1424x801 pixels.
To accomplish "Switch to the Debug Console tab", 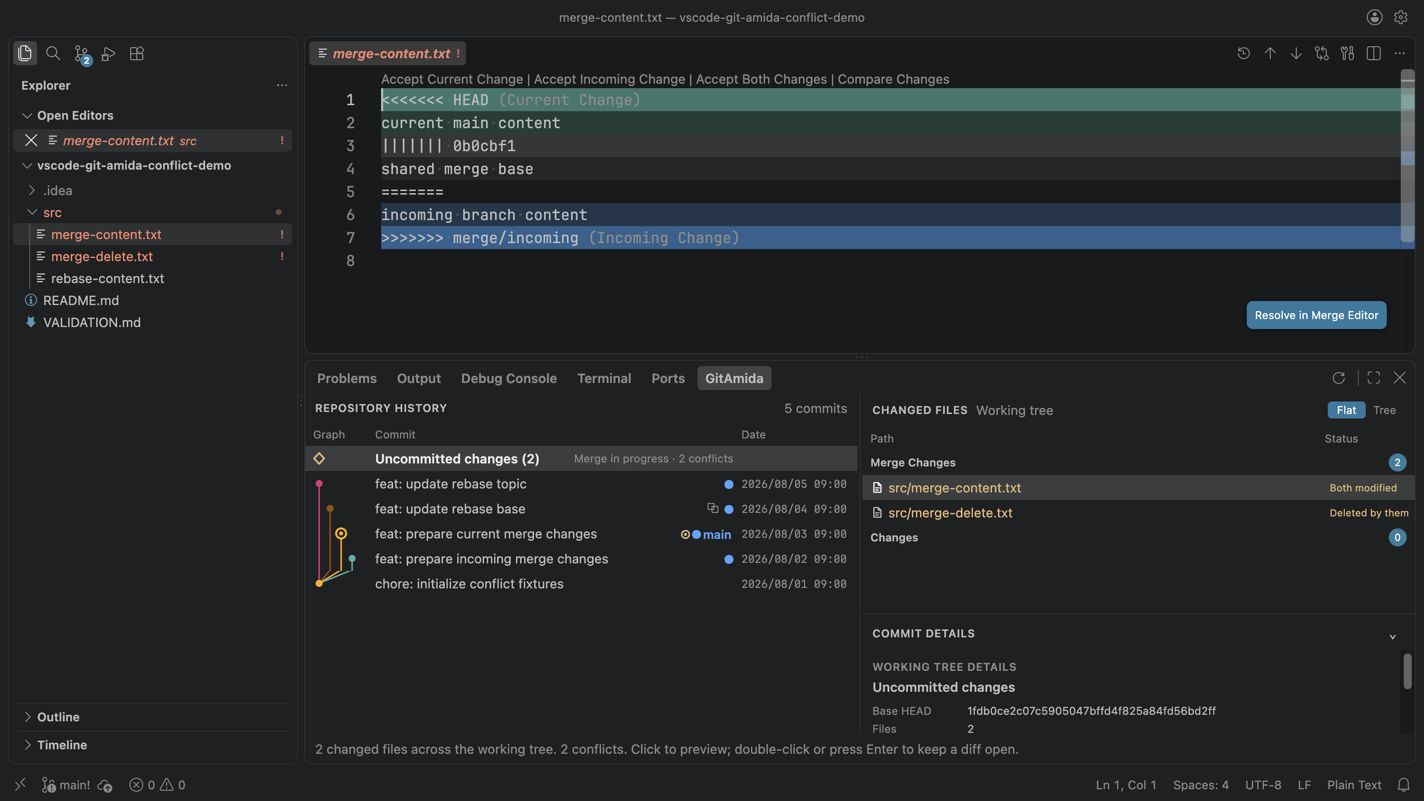I will [509, 378].
